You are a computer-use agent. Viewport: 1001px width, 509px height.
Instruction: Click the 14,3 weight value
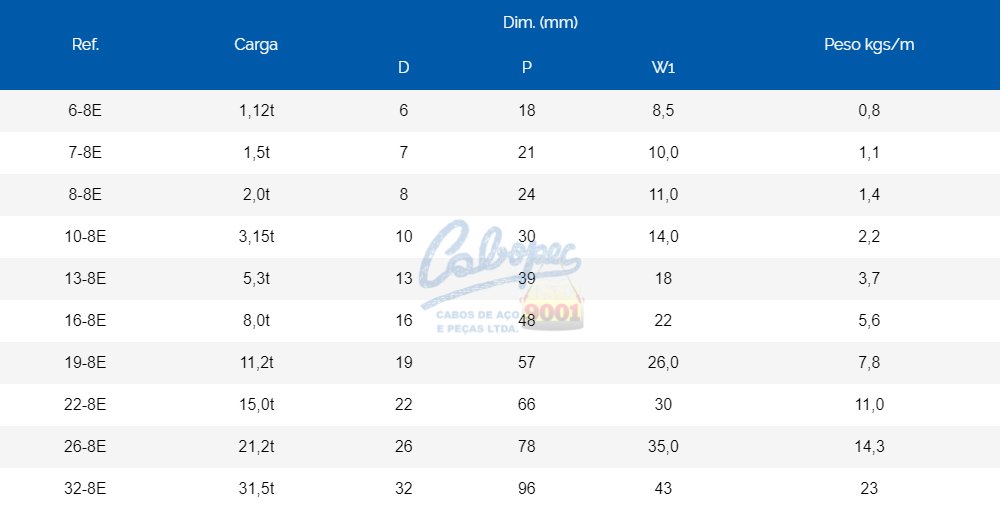(869, 447)
